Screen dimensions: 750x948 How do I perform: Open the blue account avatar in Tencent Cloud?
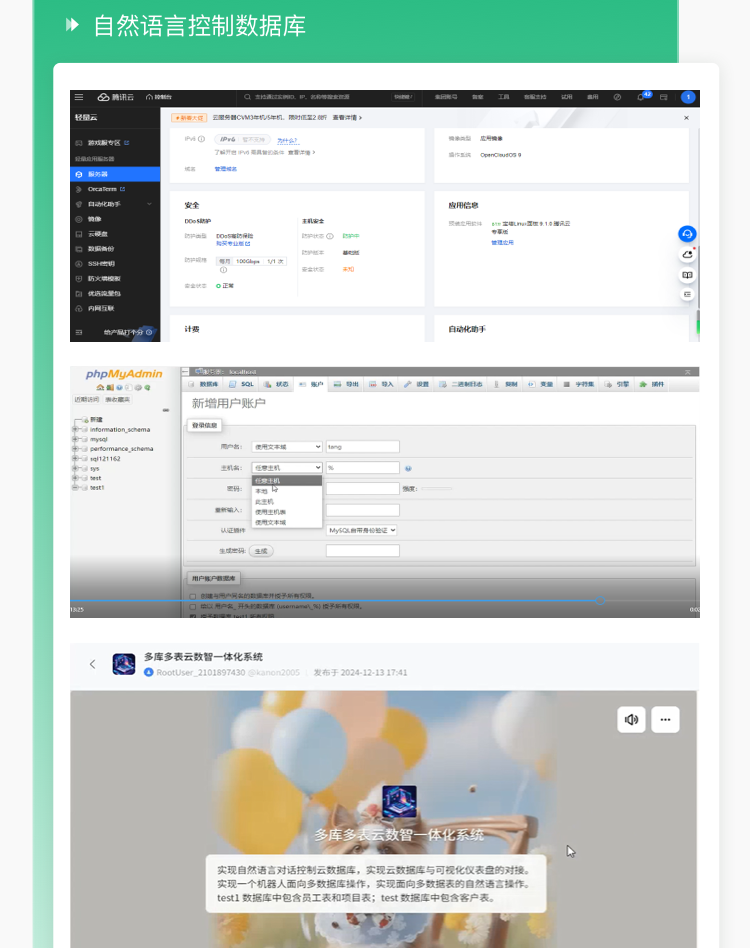coord(688,97)
